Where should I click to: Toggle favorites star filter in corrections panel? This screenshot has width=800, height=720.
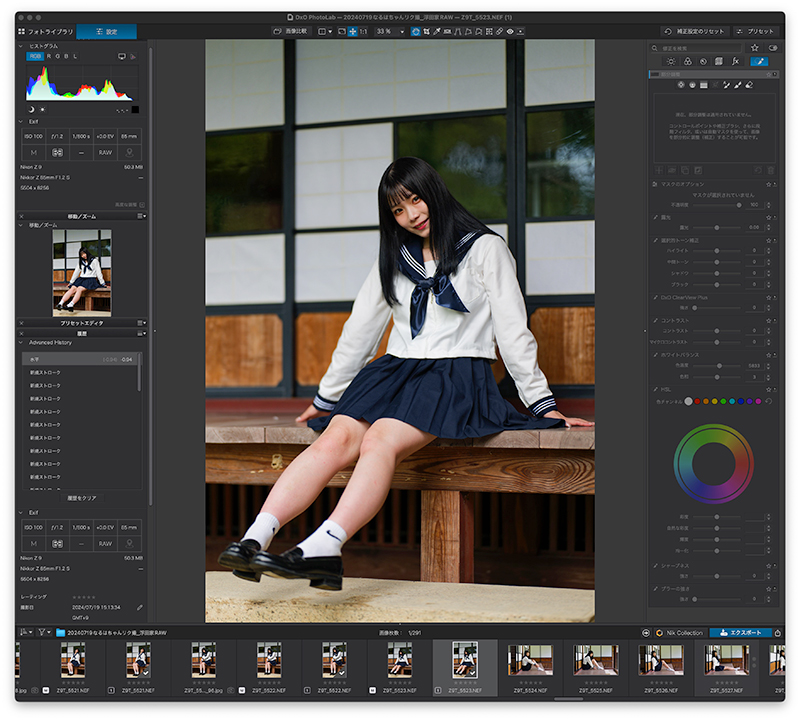(x=755, y=48)
